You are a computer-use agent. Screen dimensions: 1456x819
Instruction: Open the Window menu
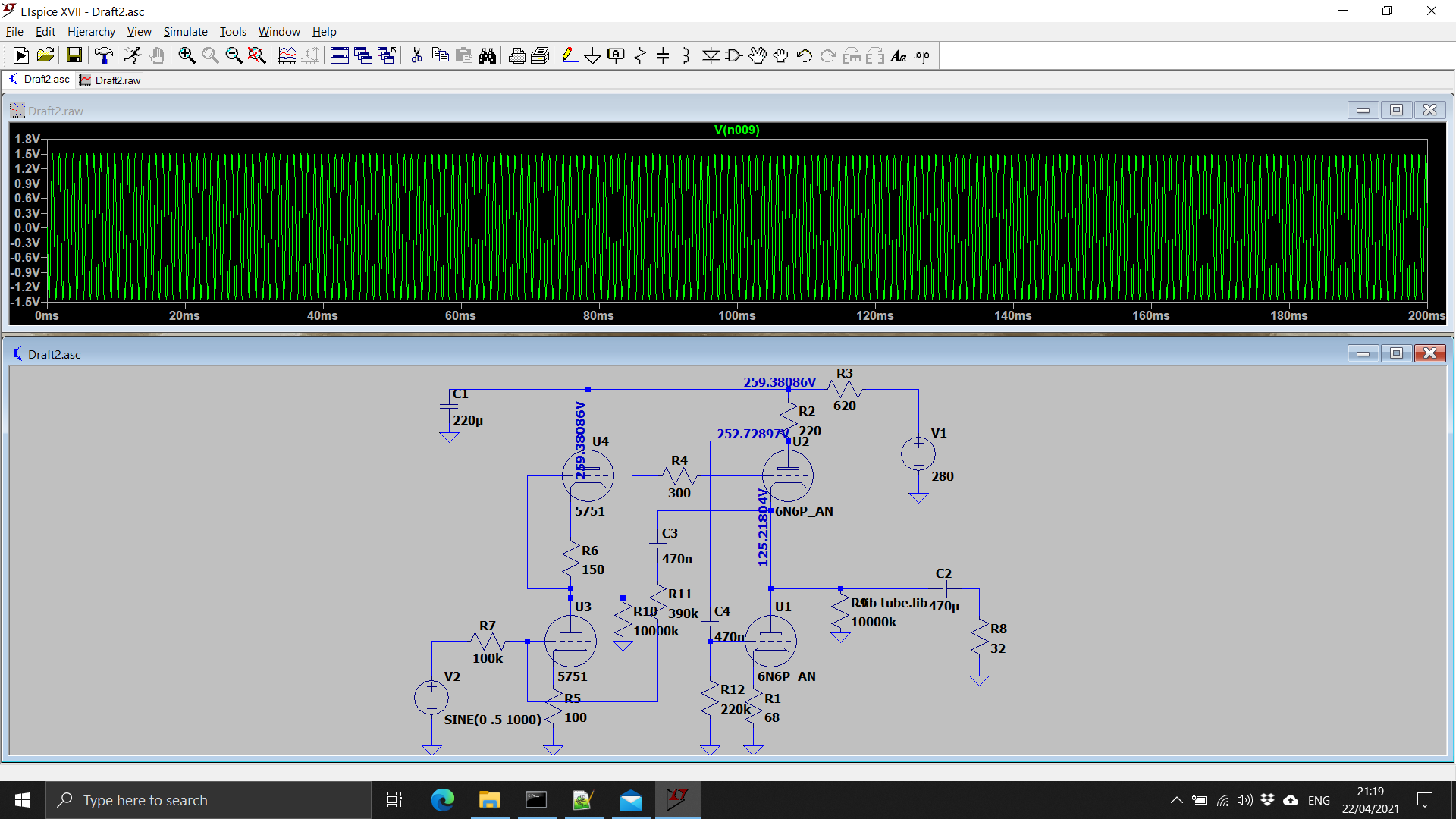[x=279, y=31]
